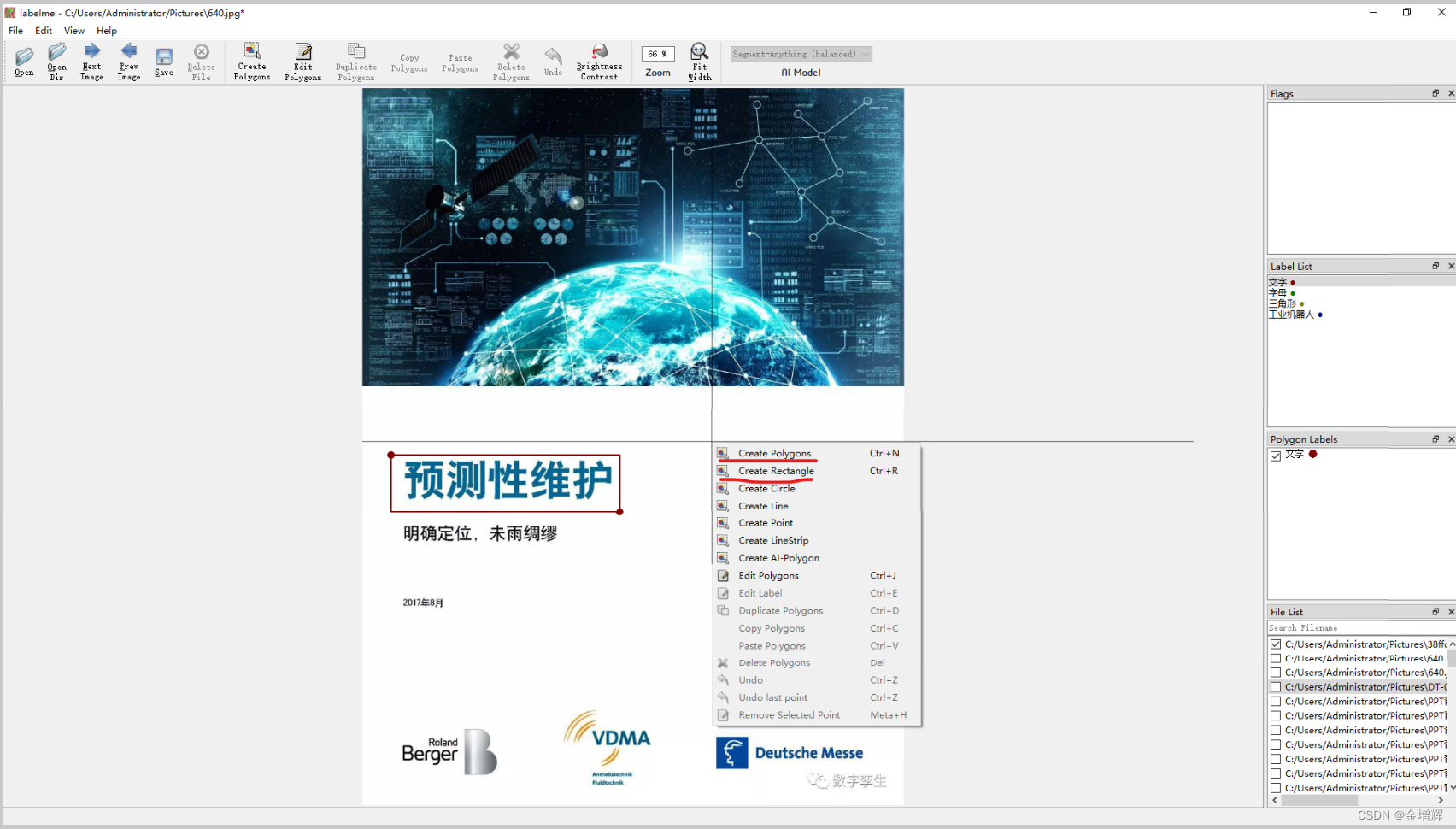The height and width of the screenshot is (829, 1456).
Task: Open the View menu
Action: click(74, 31)
